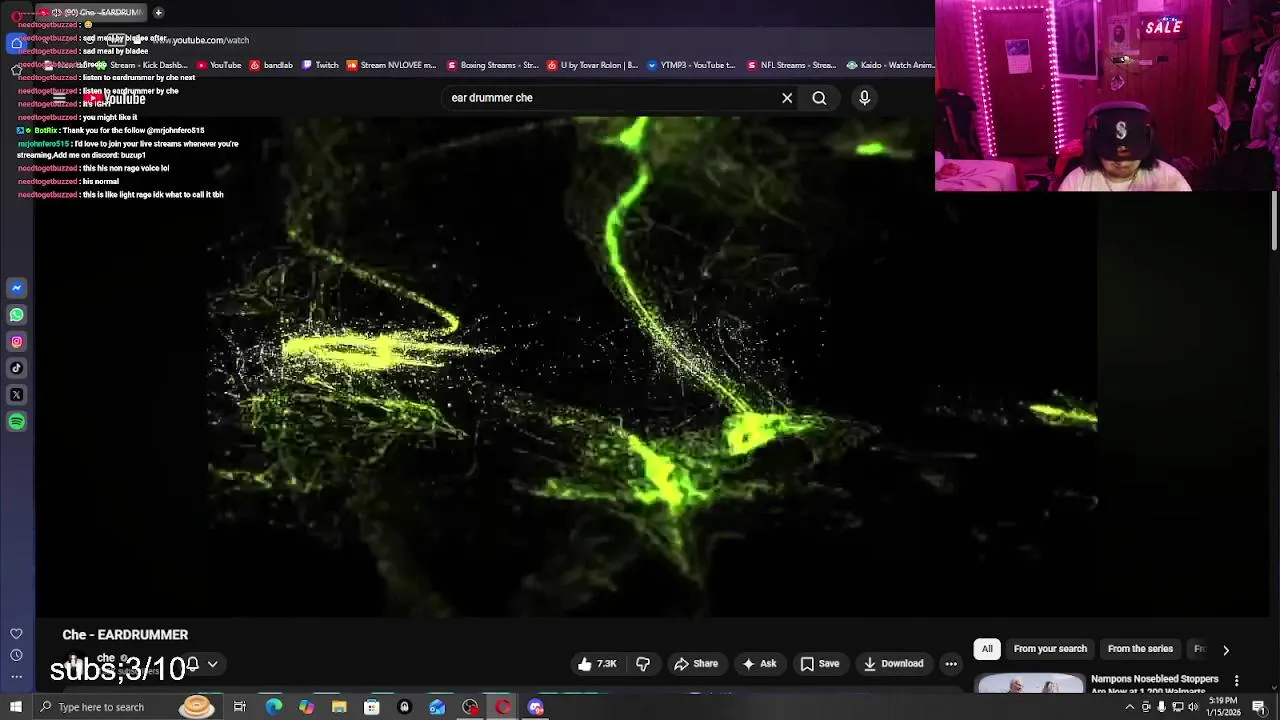Open Copilot from the taskbar
This screenshot has width=1280, height=720.
306,707
